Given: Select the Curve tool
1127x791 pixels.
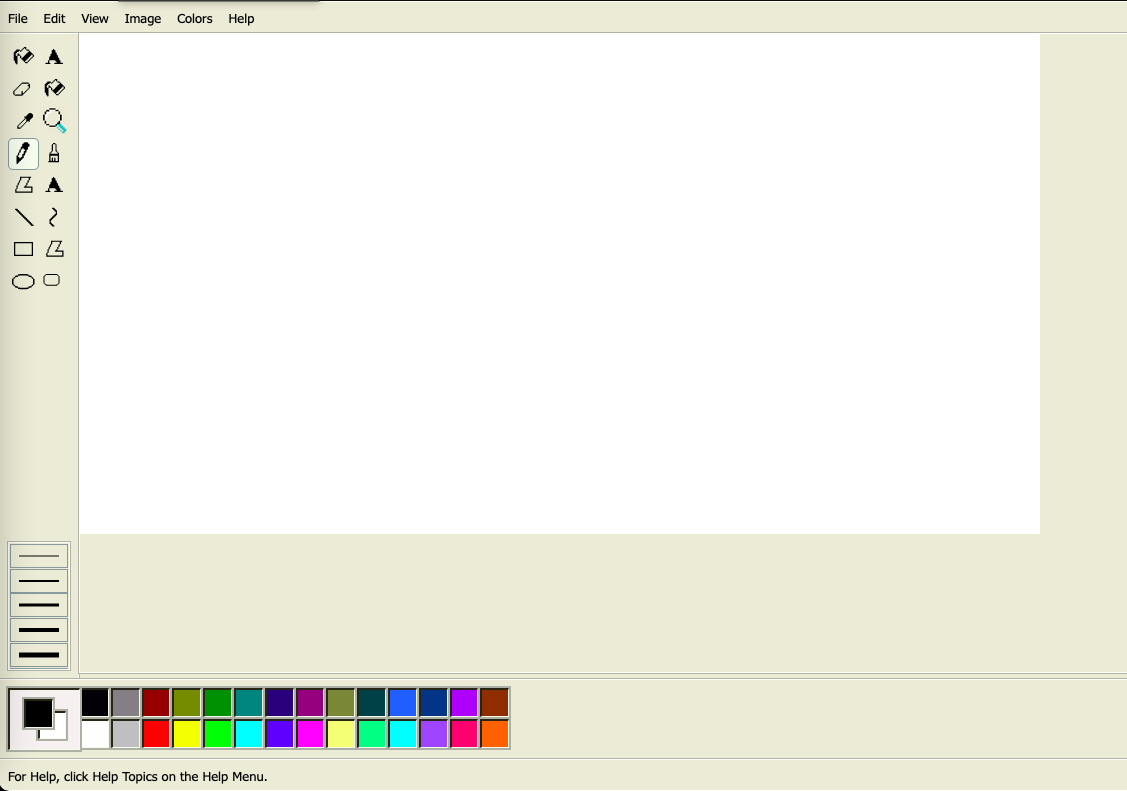Looking at the screenshot, I should (x=51, y=217).
